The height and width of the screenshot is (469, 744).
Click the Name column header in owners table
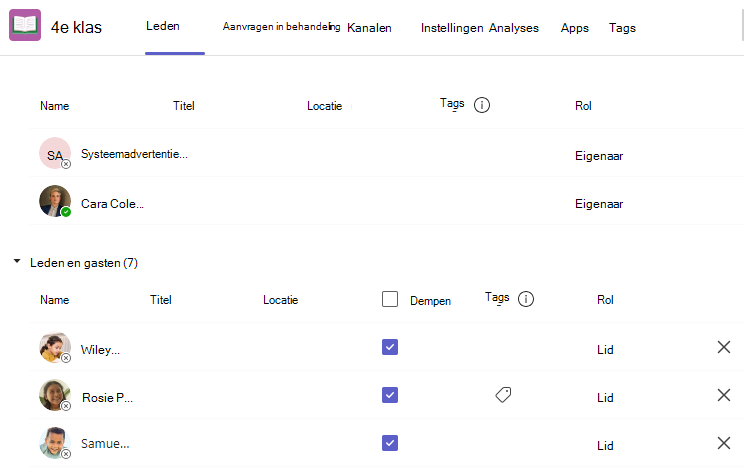(x=55, y=106)
